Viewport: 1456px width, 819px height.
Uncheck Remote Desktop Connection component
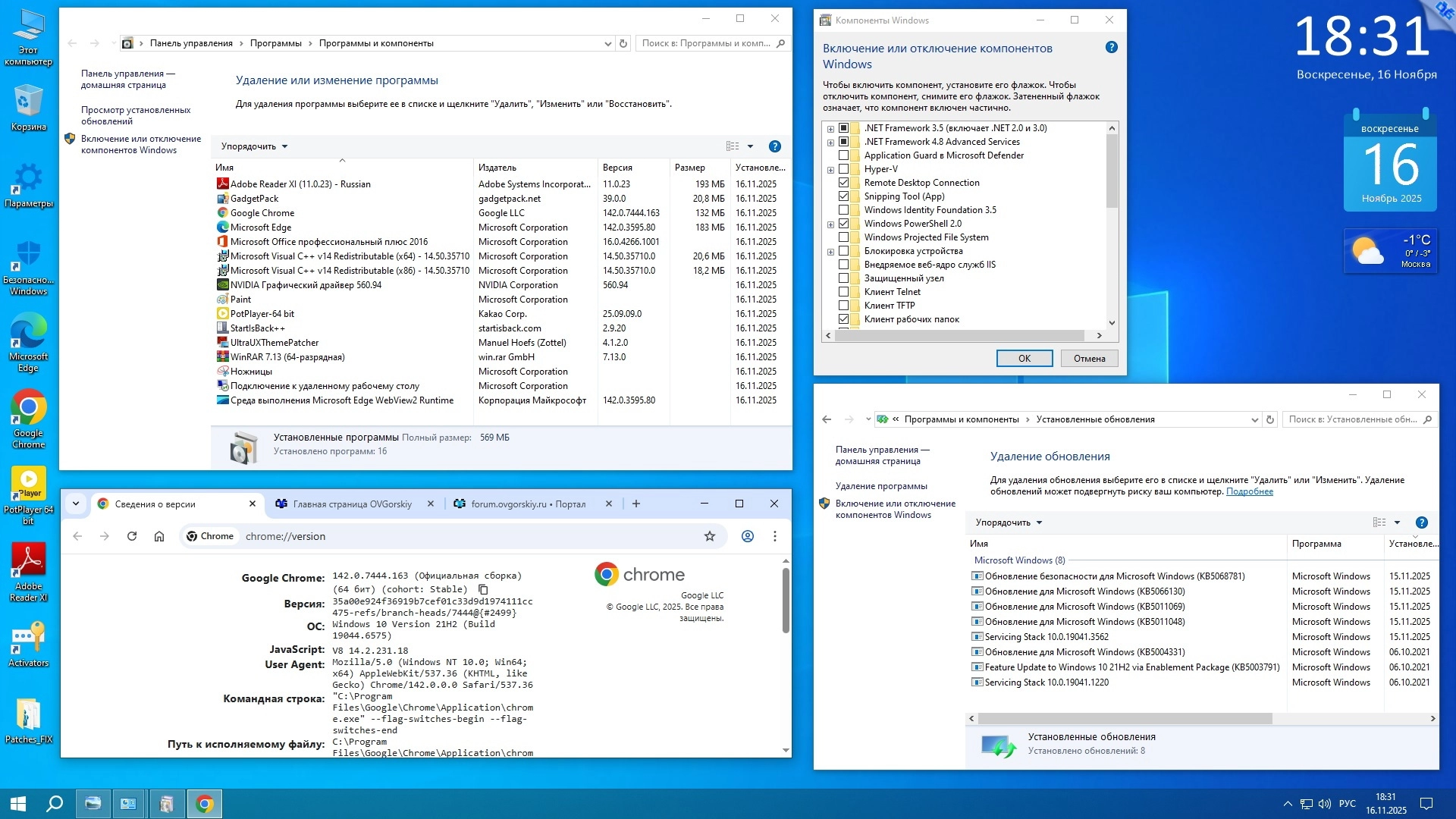click(x=843, y=183)
